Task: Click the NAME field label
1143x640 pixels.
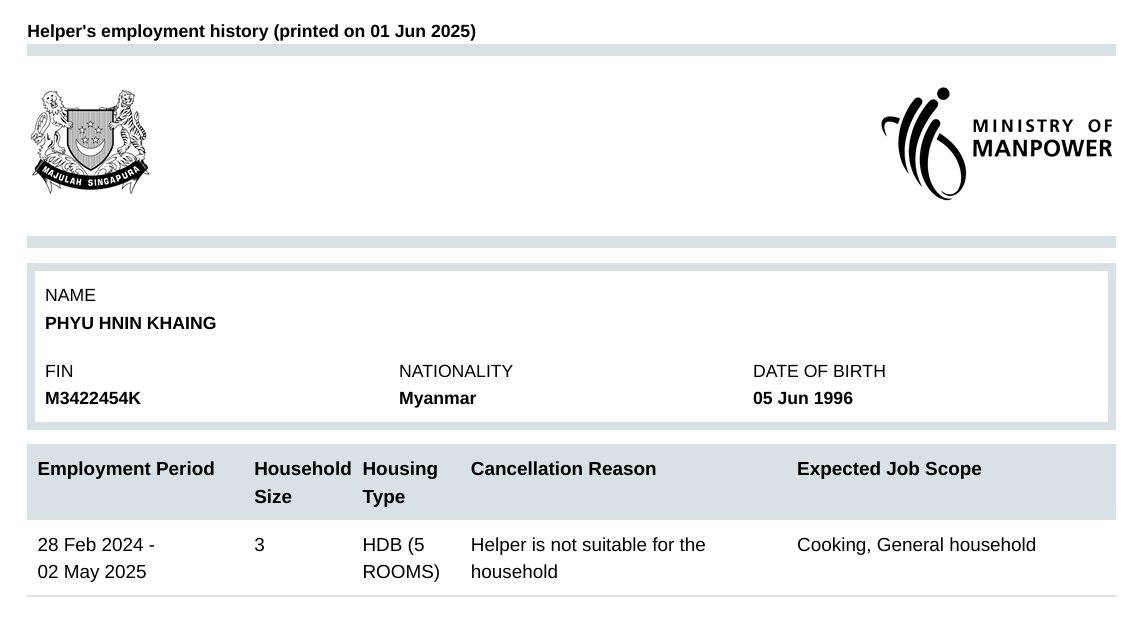Action: click(70, 295)
